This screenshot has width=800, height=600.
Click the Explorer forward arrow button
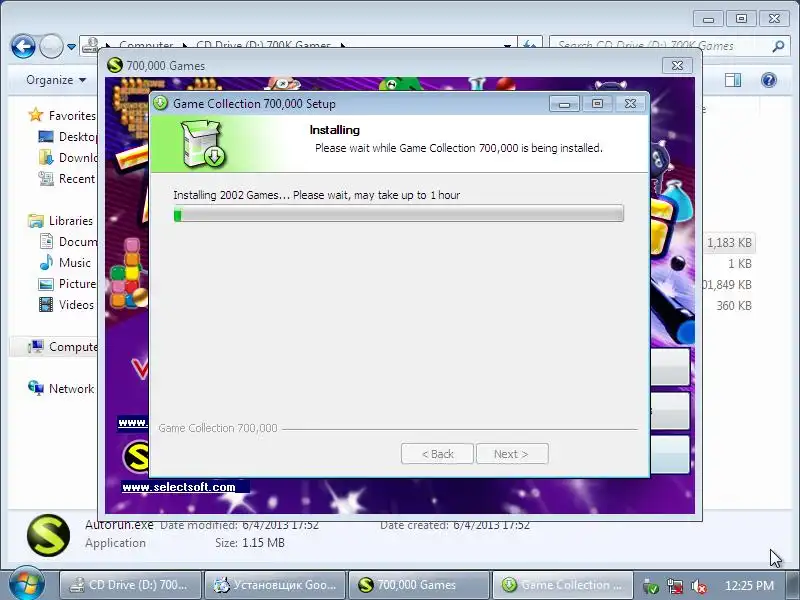coord(51,46)
